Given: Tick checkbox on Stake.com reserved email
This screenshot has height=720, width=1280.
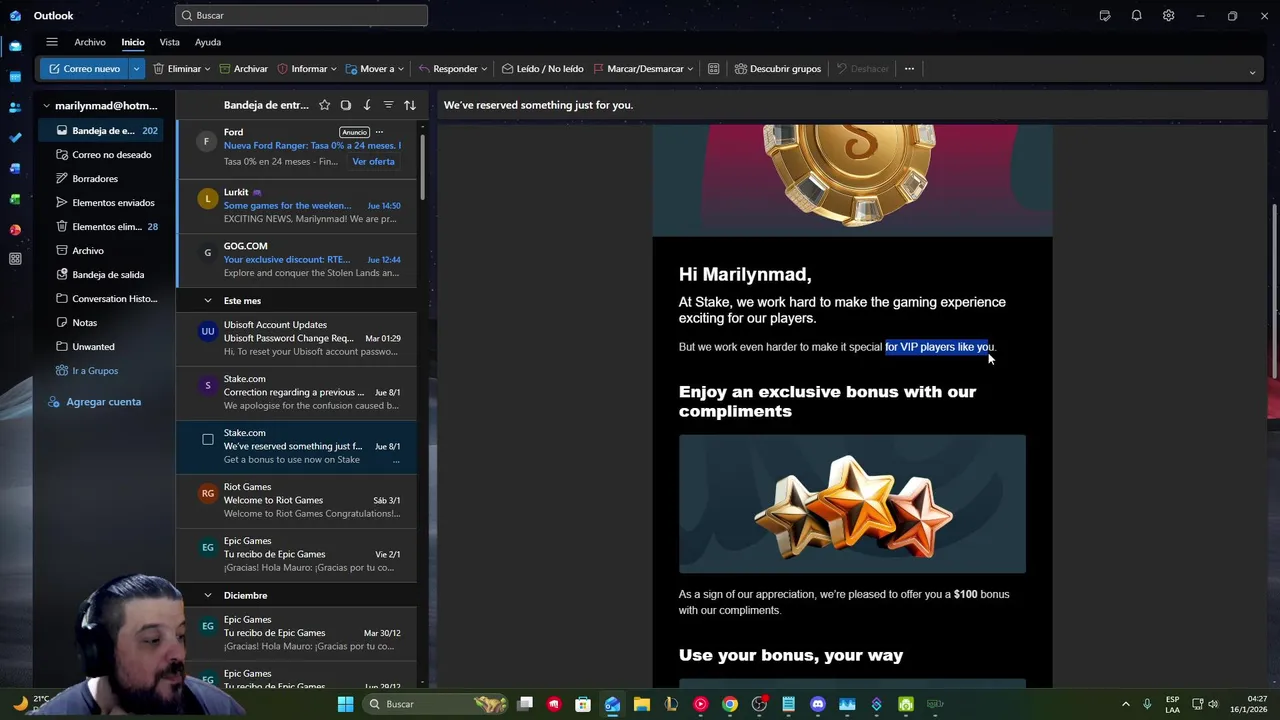Looking at the screenshot, I should (208, 439).
